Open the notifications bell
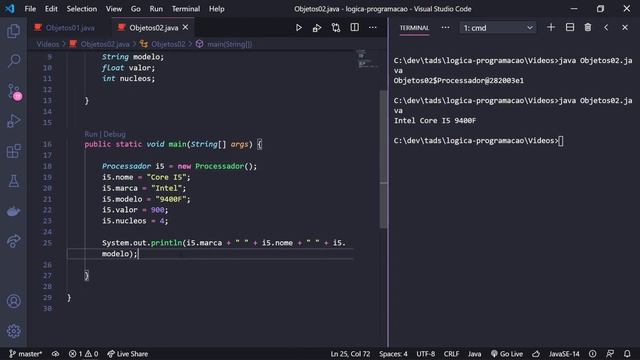The image size is (640, 360). pos(627,354)
